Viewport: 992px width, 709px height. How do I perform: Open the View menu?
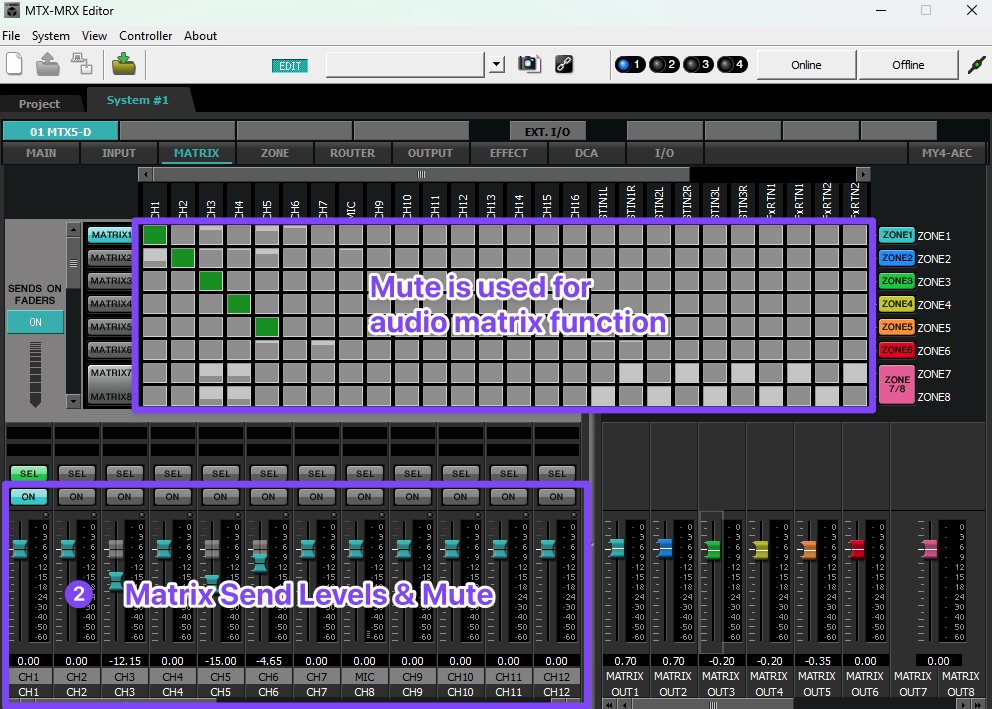click(94, 36)
